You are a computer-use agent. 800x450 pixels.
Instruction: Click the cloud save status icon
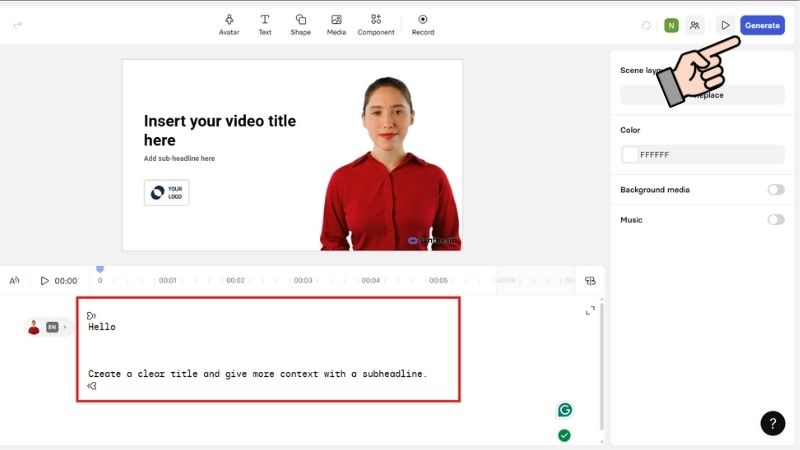646,25
